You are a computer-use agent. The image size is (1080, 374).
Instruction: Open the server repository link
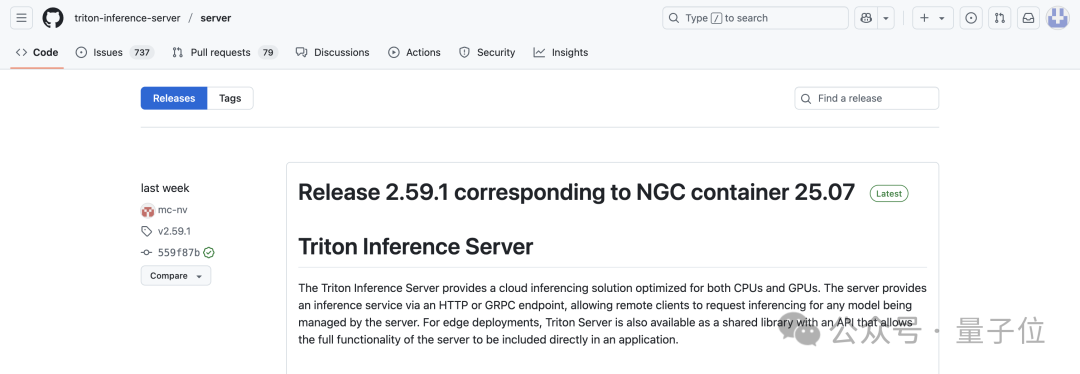[x=216, y=18]
